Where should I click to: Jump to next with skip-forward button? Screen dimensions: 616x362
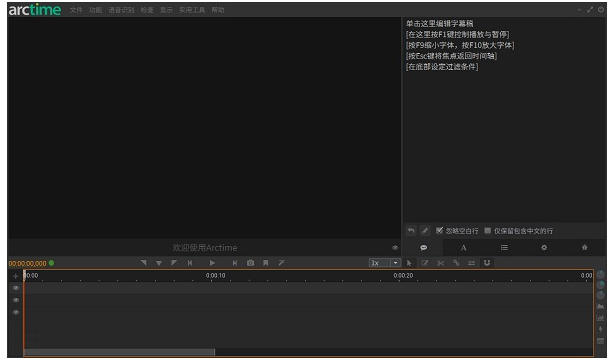[235, 263]
